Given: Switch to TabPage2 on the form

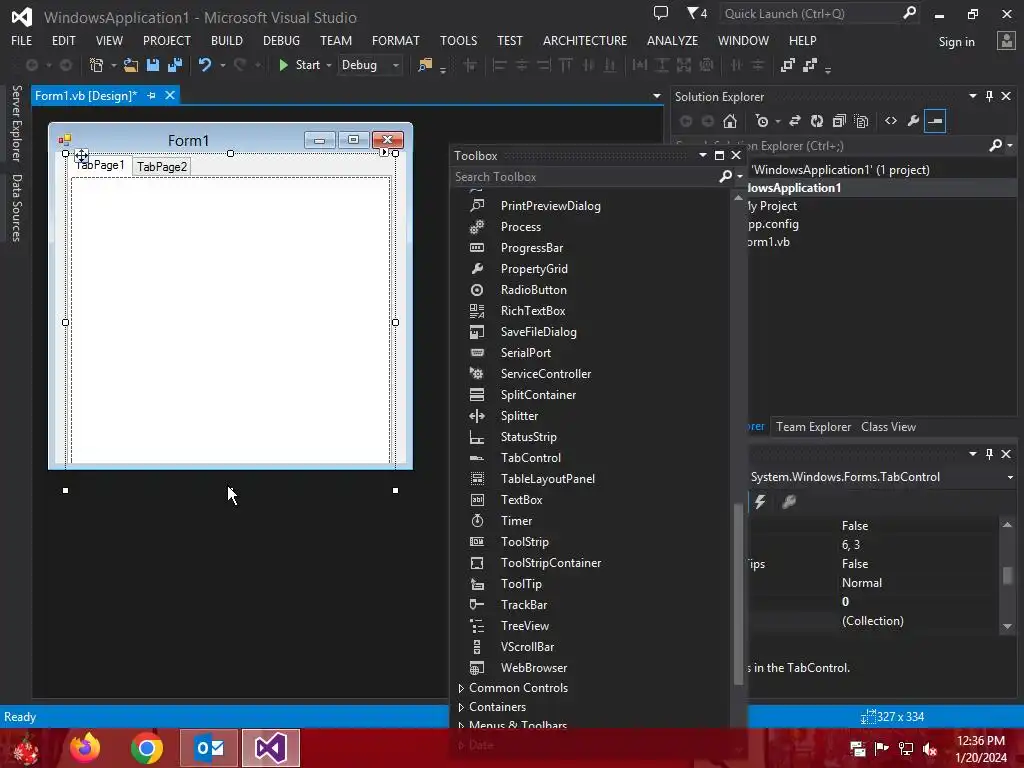Looking at the screenshot, I should [162, 167].
